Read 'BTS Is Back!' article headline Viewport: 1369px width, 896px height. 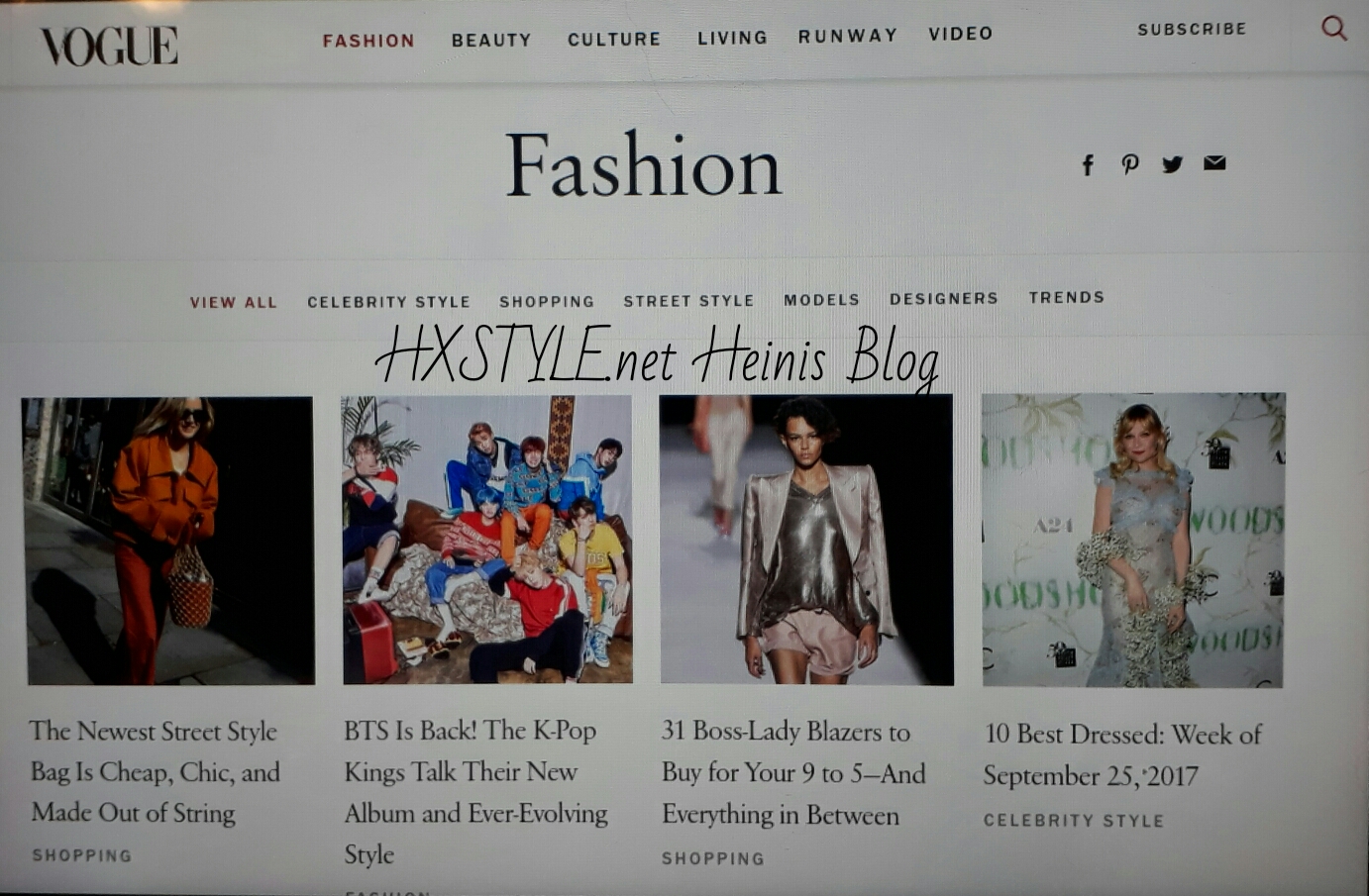coord(475,792)
